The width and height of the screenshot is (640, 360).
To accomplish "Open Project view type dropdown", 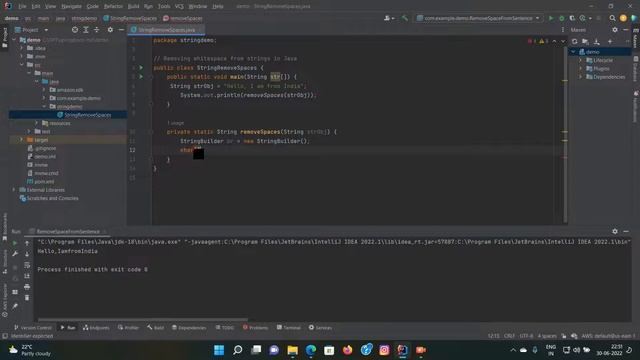I will (x=32, y=30).
